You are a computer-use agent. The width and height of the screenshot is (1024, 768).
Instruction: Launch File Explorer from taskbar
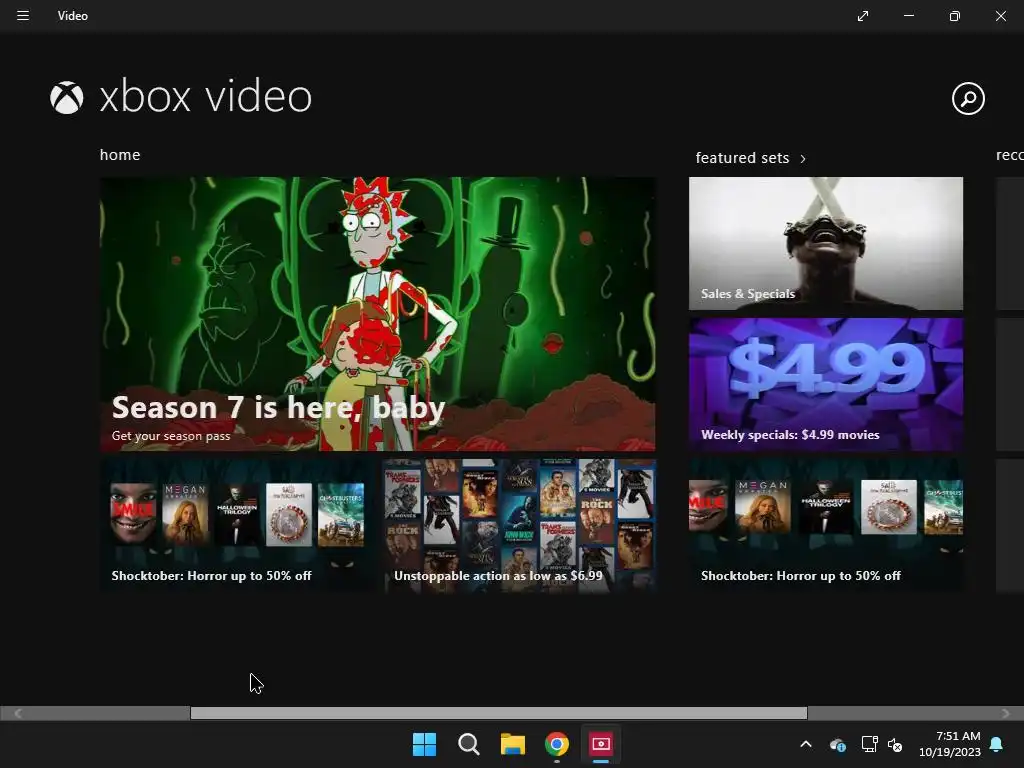pos(513,744)
